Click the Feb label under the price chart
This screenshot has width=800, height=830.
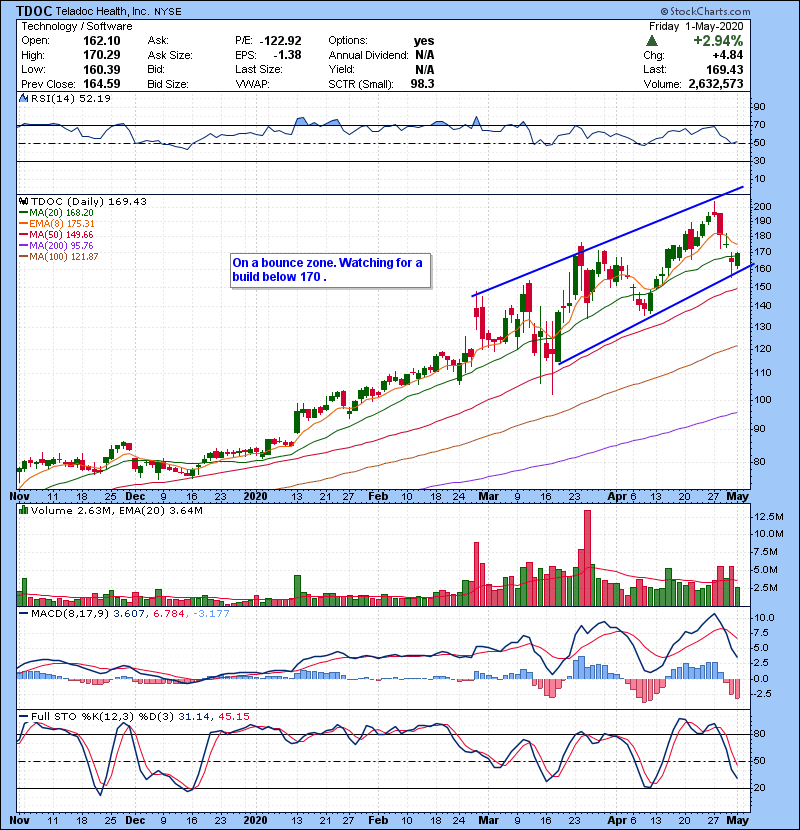378,497
